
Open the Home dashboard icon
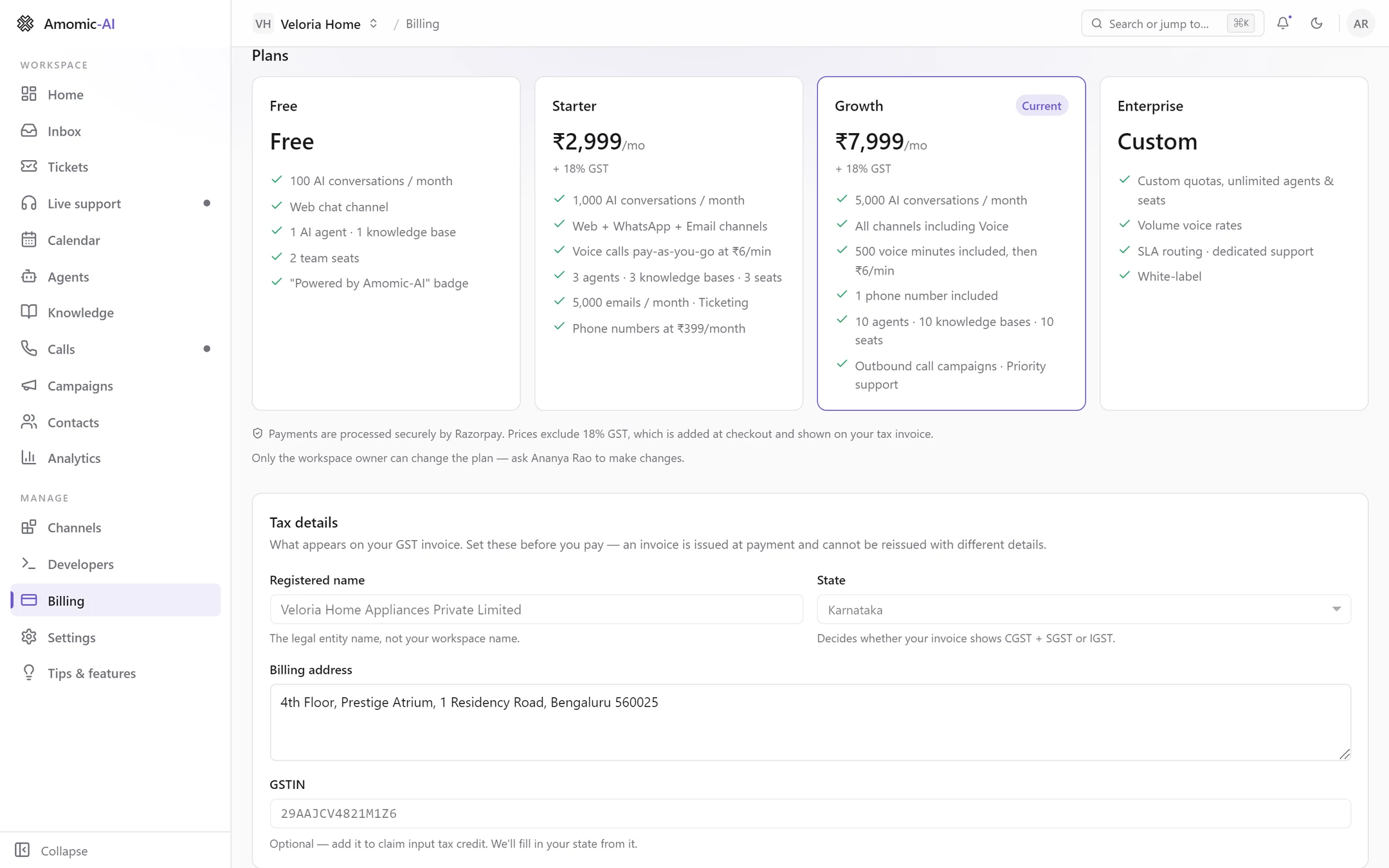pos(29,94)
